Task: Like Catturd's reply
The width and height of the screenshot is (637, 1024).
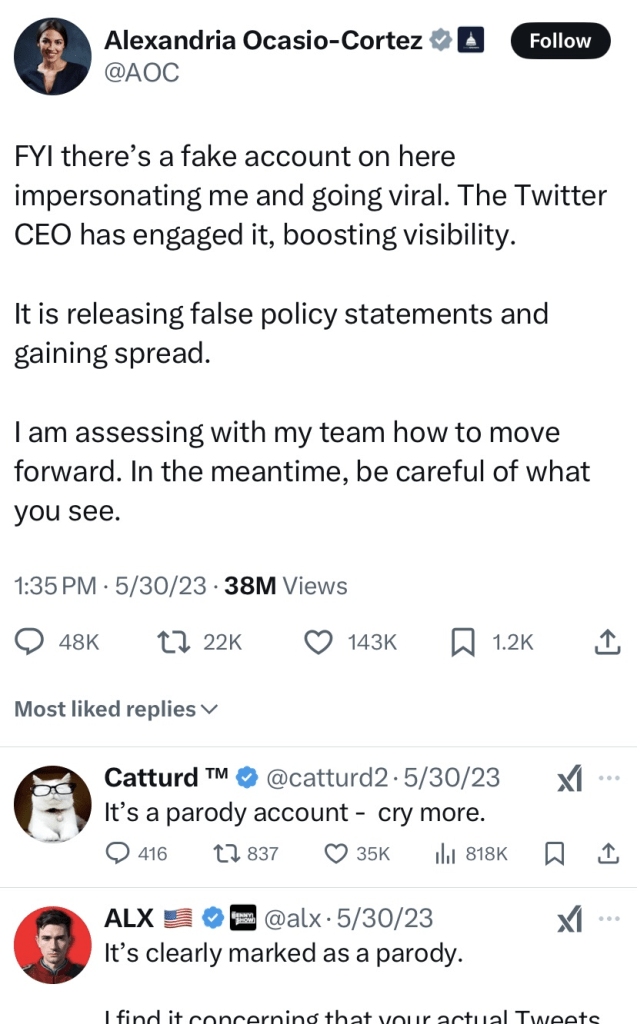Action: [x=337, y=853]
